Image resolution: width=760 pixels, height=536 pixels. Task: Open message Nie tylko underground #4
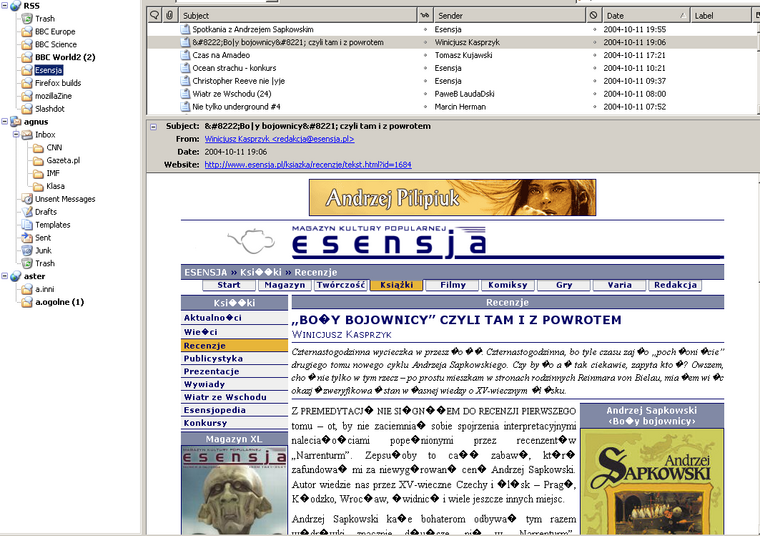[236, 107]
